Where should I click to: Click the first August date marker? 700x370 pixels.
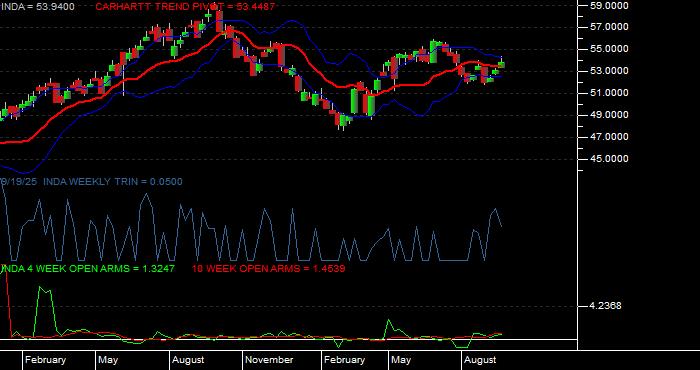tap(188, 360)
